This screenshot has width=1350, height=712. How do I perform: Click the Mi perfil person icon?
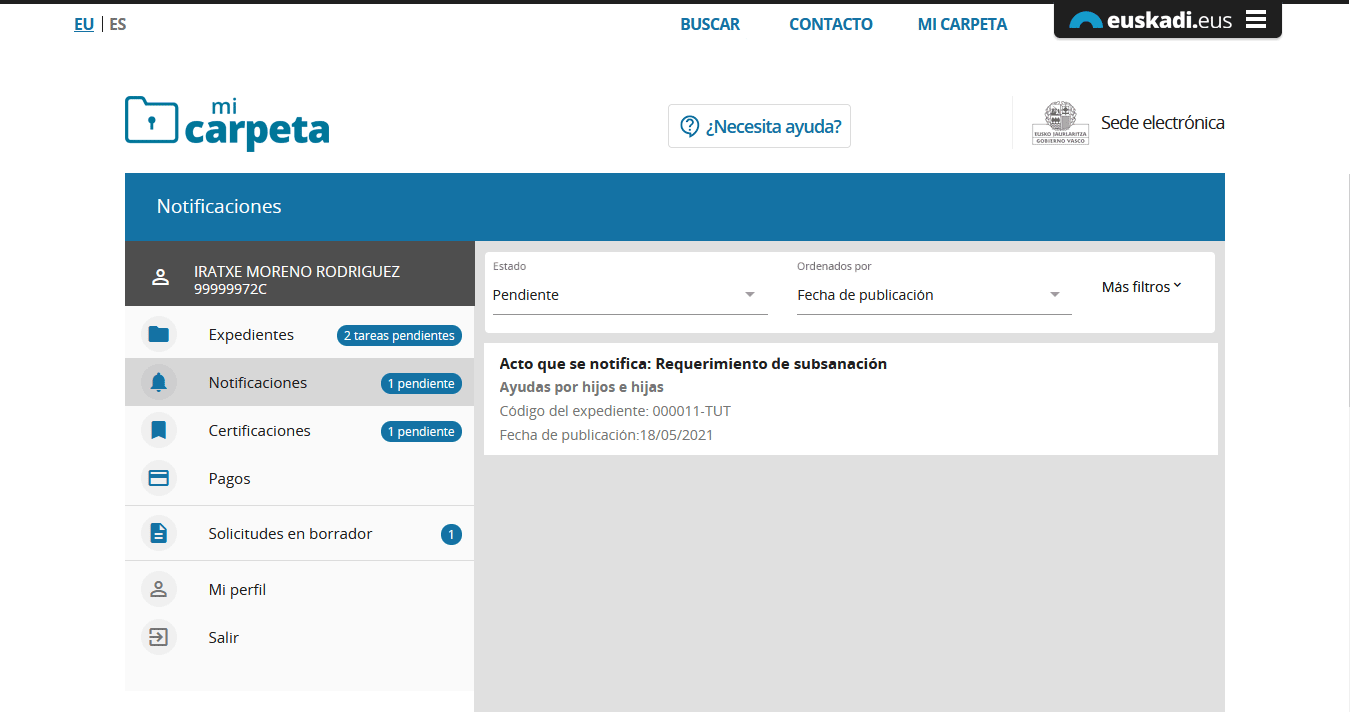pos(158,590)
